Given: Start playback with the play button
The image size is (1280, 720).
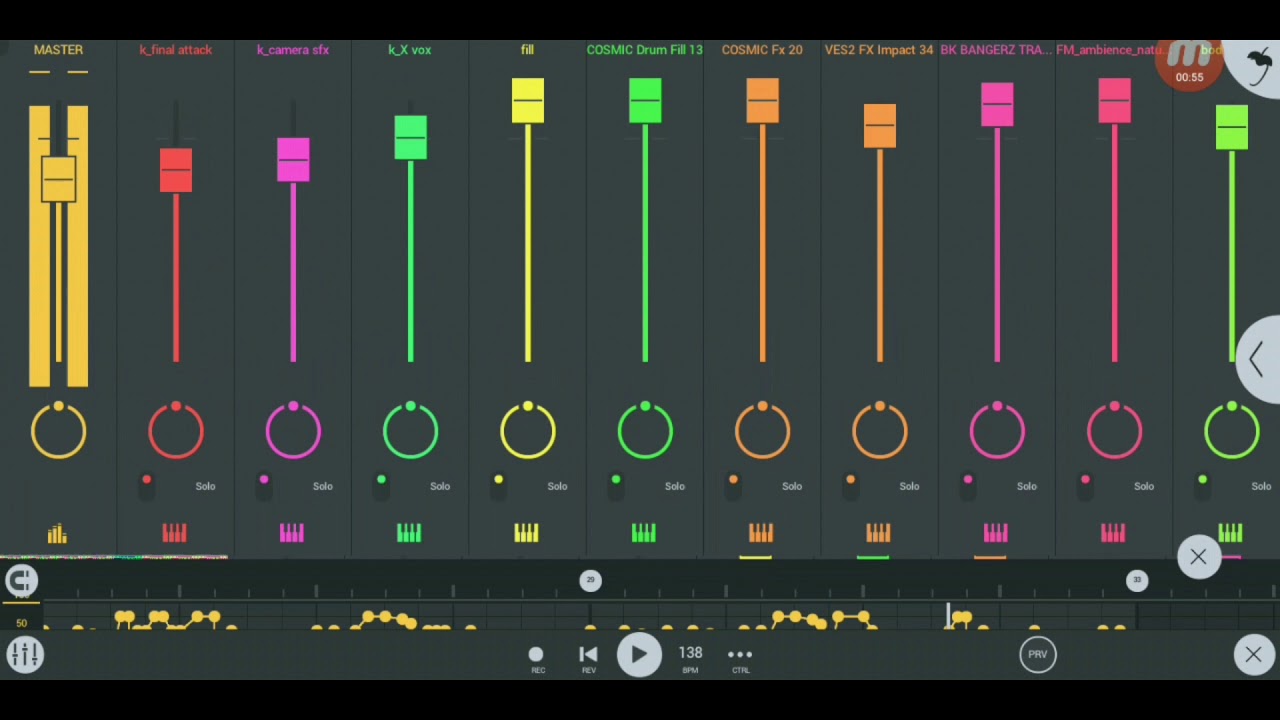Looking at the screenshot, I should click(639, 654).
